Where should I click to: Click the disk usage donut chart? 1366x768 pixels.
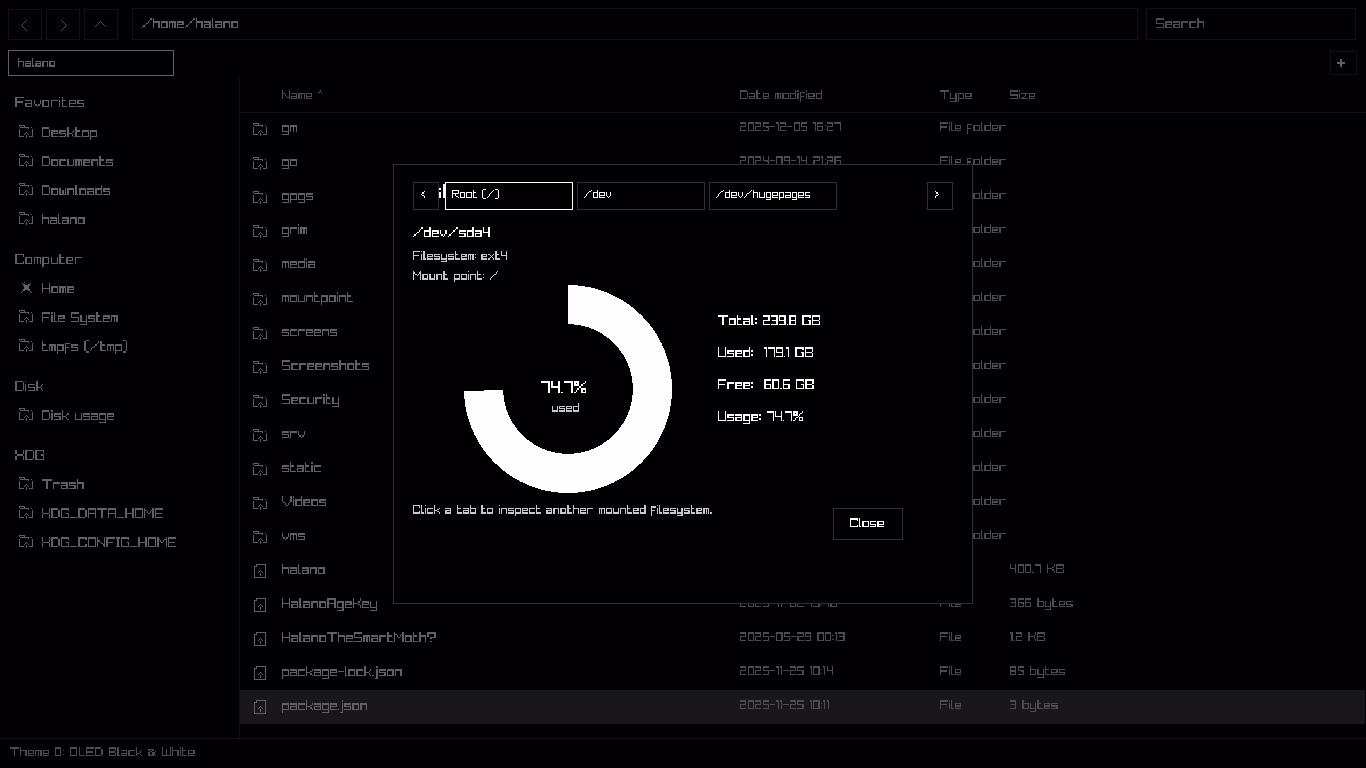(568, 389)
